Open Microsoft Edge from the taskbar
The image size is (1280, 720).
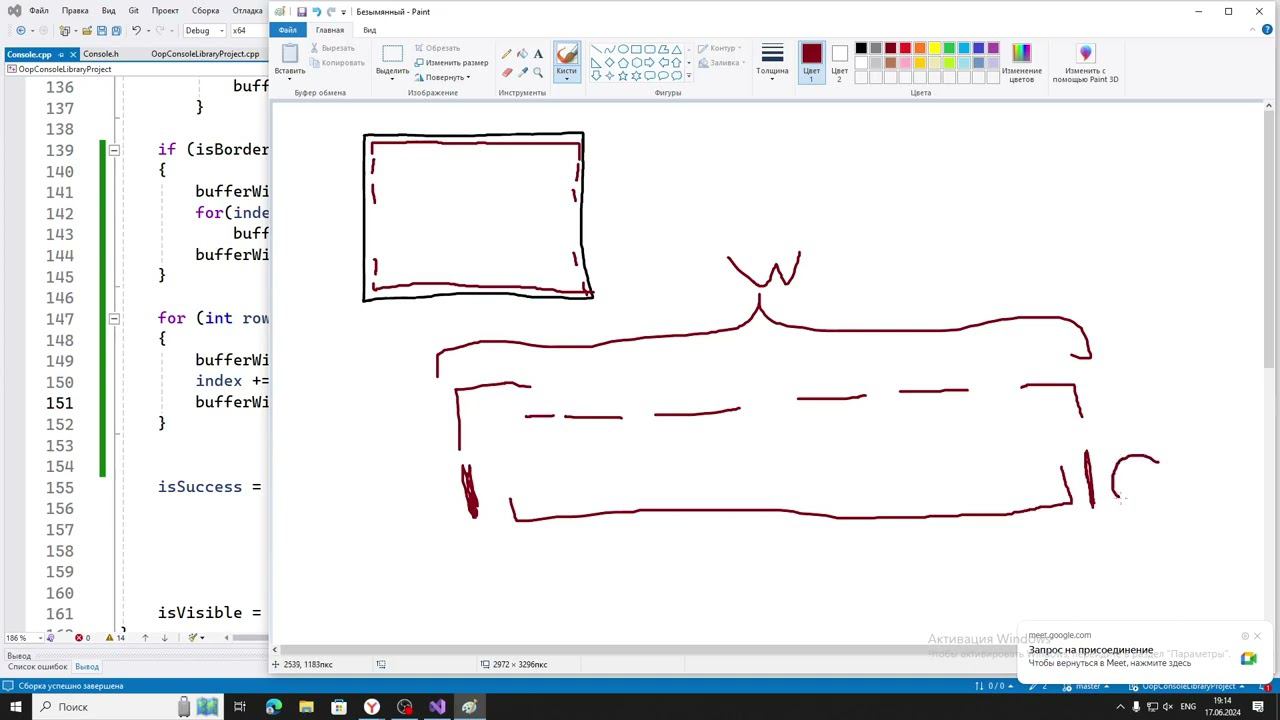click(x=274, y=707)
